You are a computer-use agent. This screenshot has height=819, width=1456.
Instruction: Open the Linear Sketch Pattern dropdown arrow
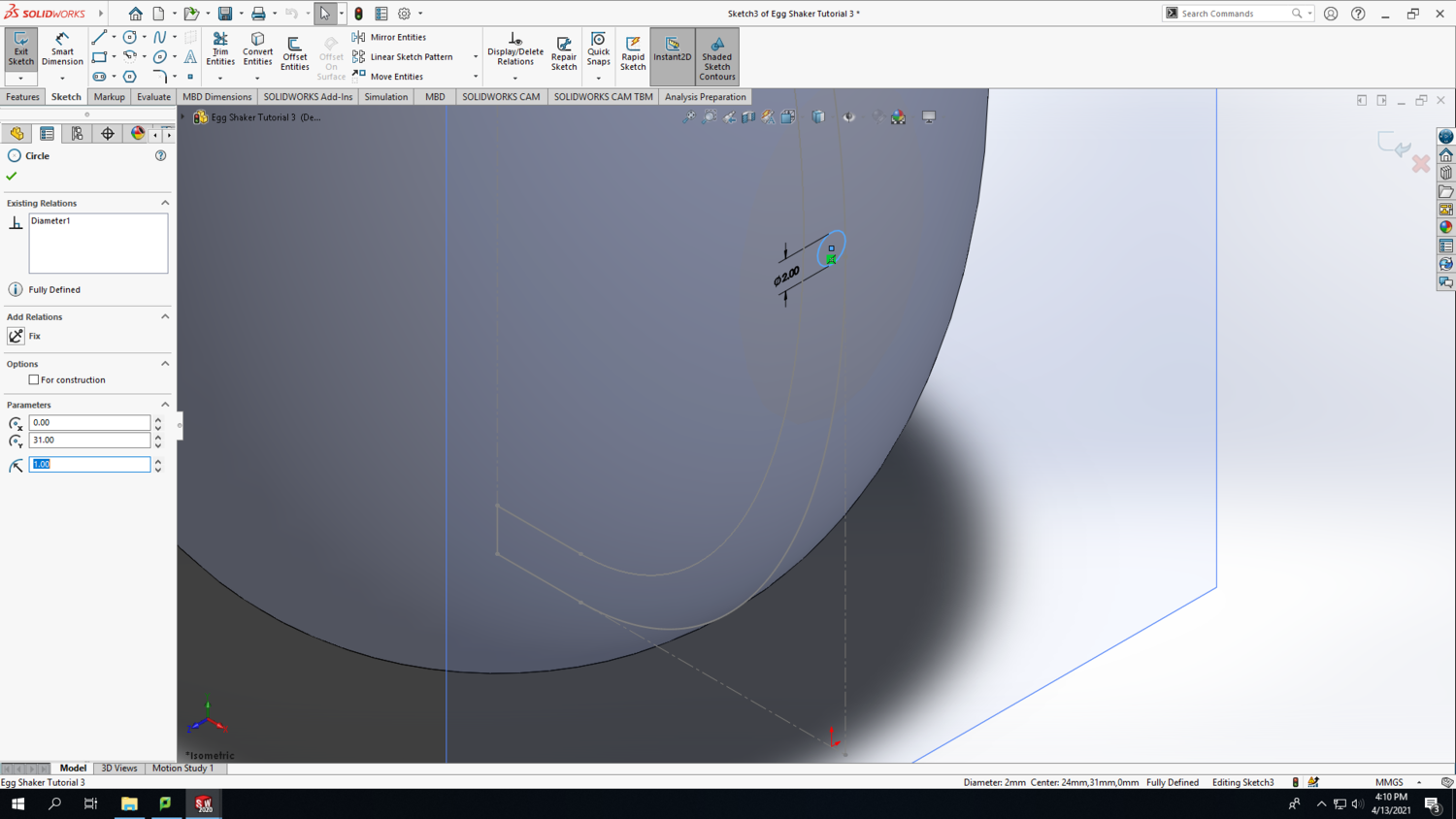[476, 56]
